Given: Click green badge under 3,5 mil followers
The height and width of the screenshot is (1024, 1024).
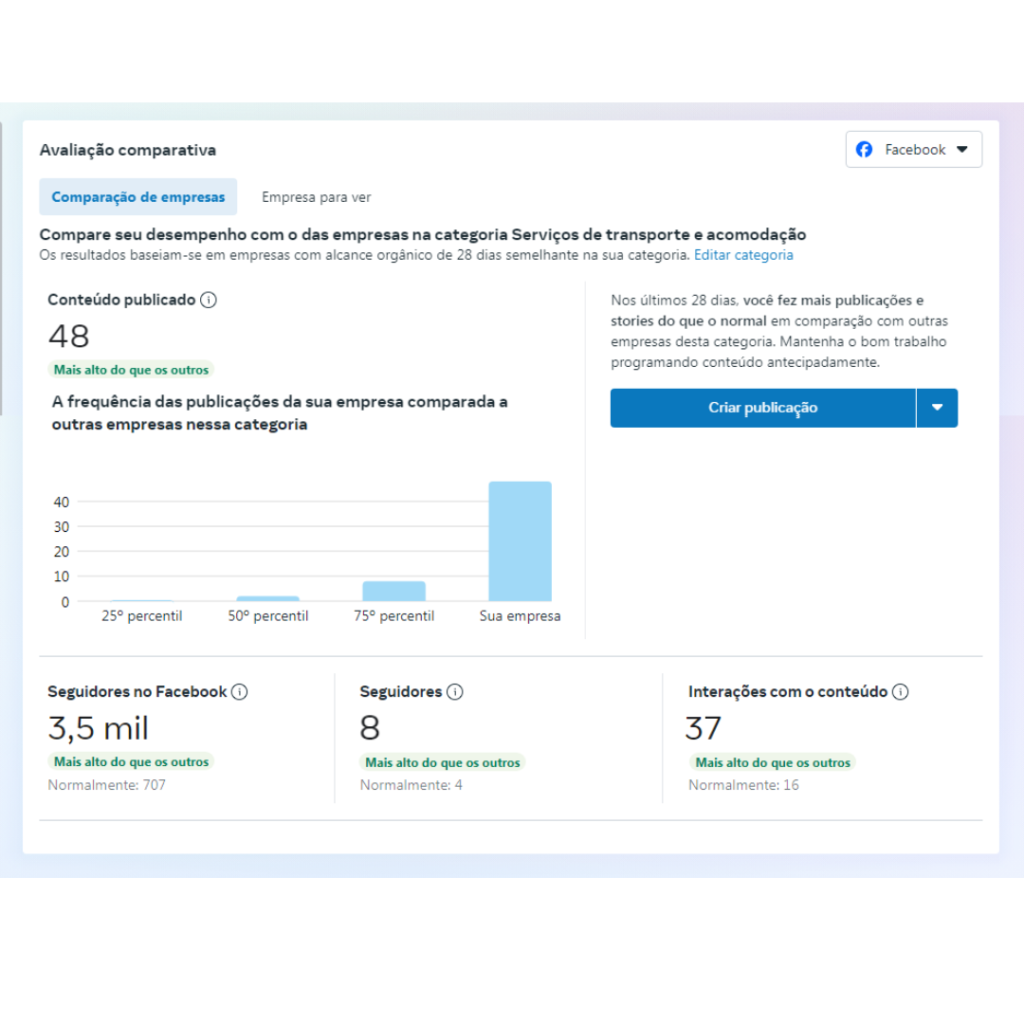Looking at the screenshot, I should tap(131, 762).
